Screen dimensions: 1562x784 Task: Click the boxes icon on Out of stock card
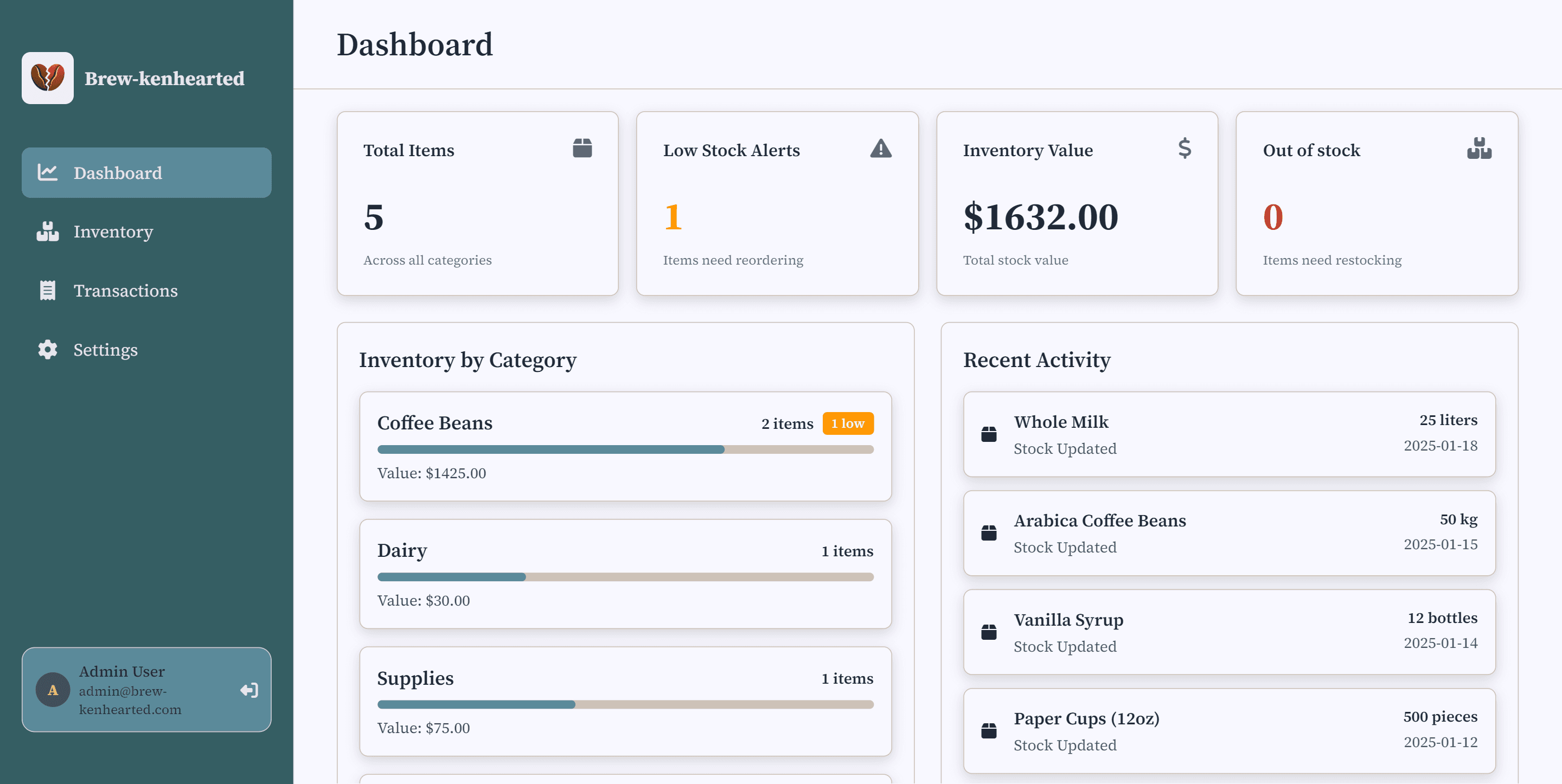(1479, 148)
